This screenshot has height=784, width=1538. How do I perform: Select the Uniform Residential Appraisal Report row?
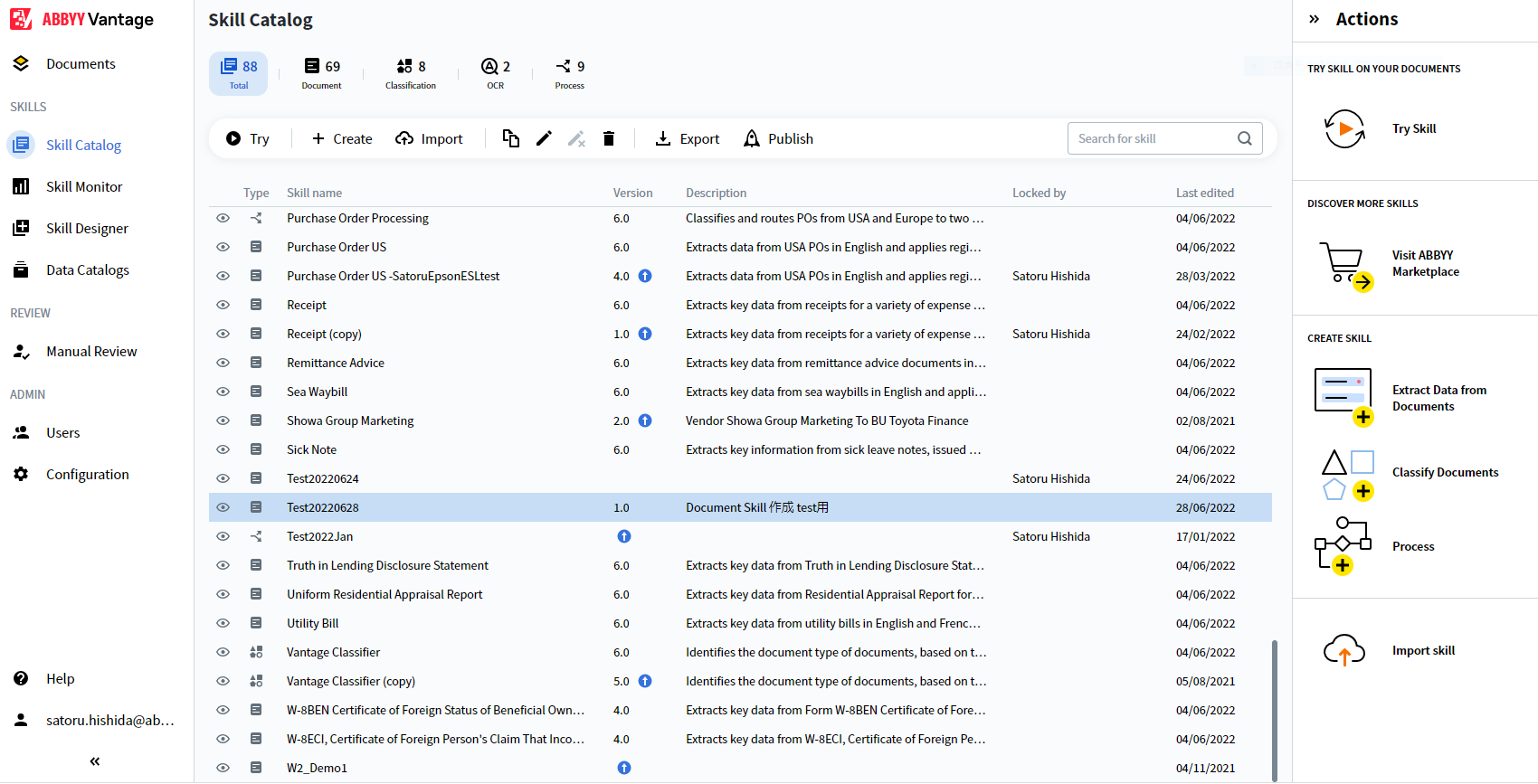(x=740, y=594)
